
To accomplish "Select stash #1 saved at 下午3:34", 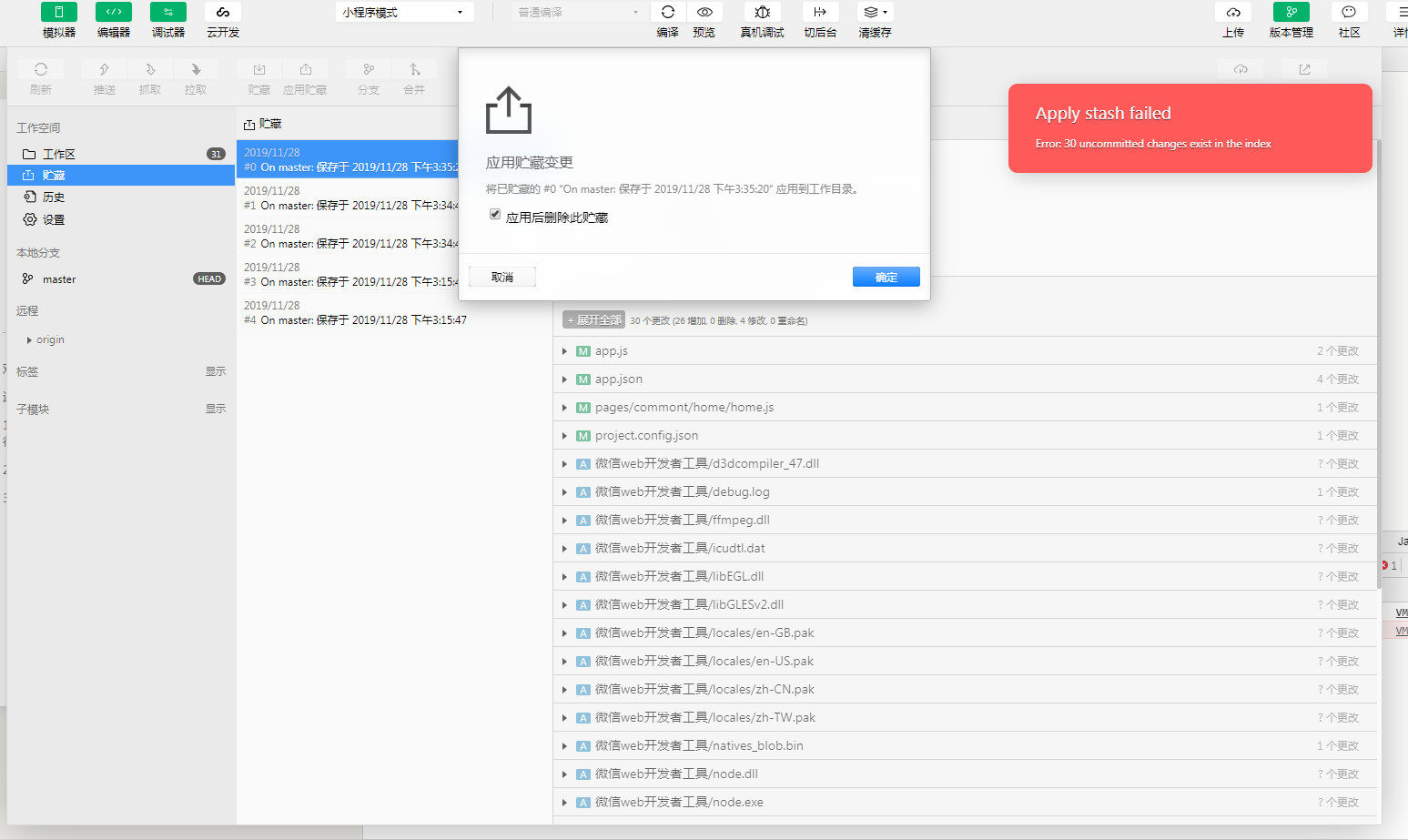I will pyautogui.click(x=348, y=197).
